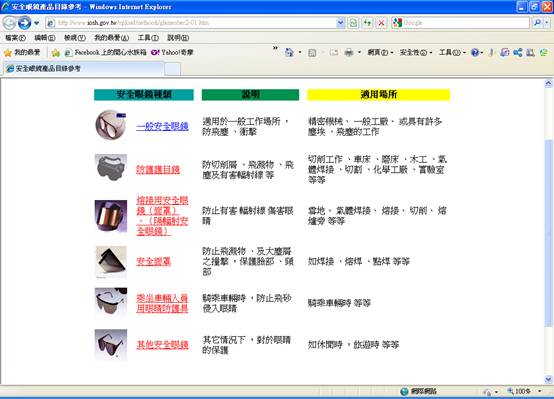554x399 pixels.
Task: Open the 編輯(E) menu
Action: point(45,38)
